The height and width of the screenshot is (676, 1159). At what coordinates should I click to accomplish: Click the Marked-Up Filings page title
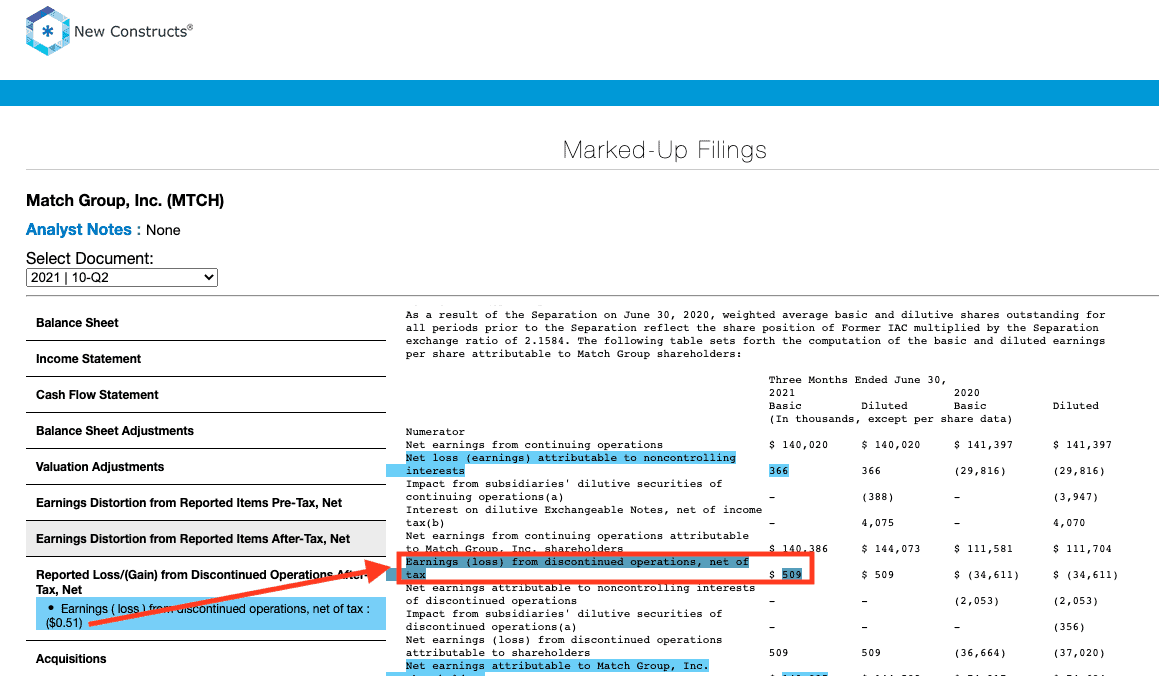click(665, 150)
